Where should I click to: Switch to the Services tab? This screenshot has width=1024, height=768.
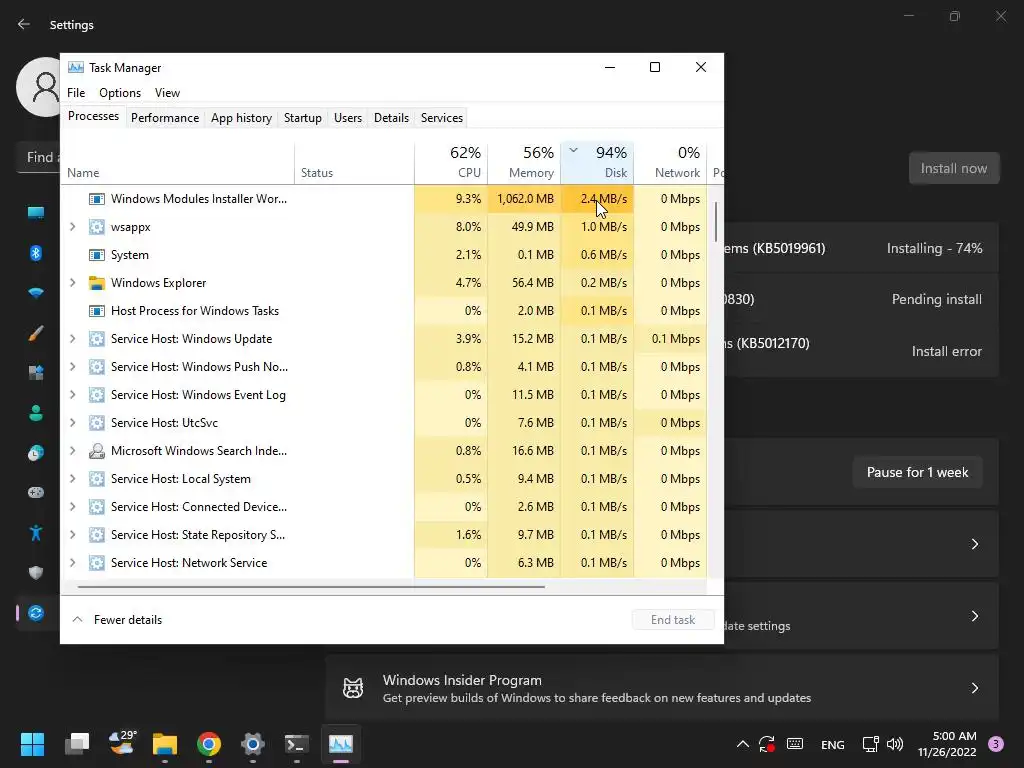tap(441, 118)
